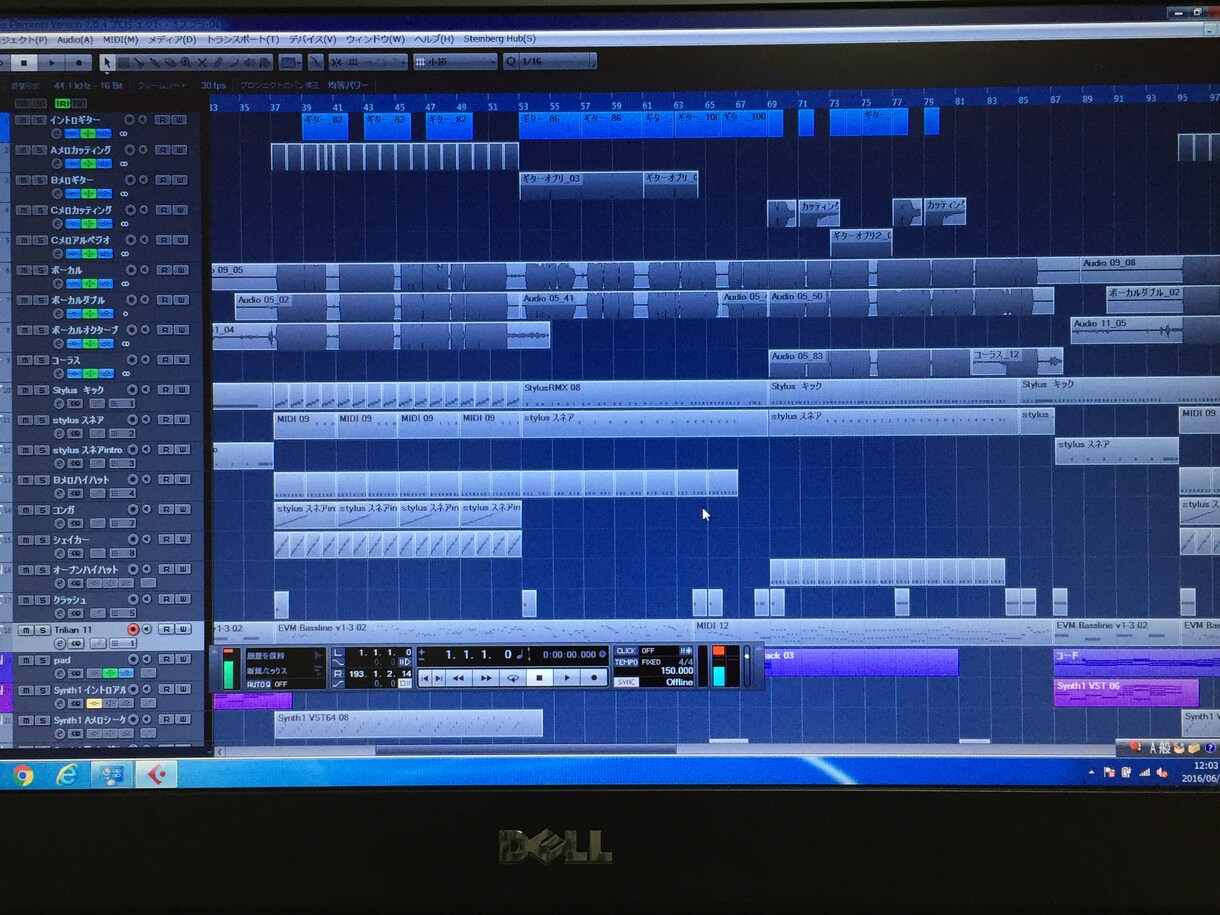This screenshot has width=1220, height=915.
Task: Select the Draw pencil tool
Action: (217, 63)
